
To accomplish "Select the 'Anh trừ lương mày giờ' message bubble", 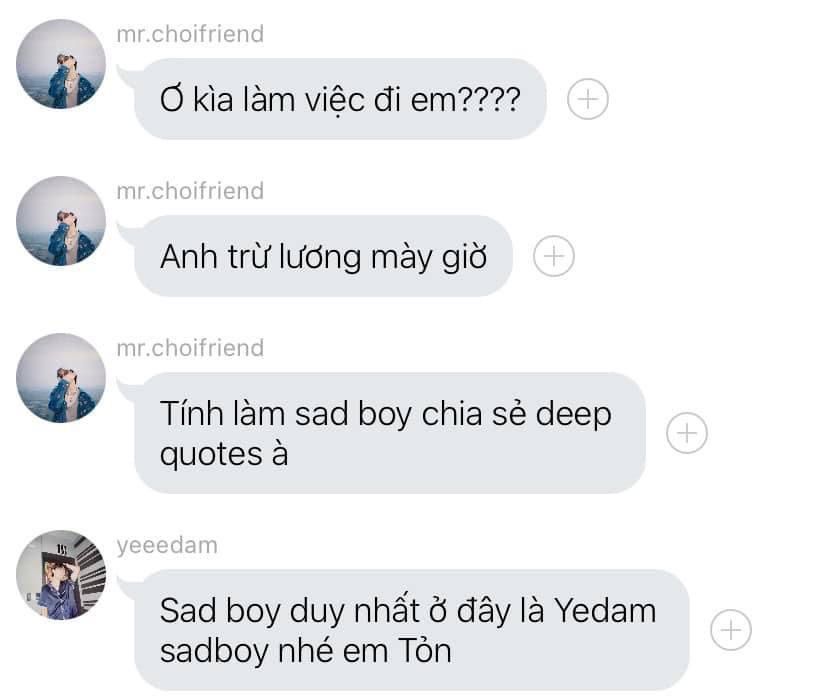I will tap(323, 256).
